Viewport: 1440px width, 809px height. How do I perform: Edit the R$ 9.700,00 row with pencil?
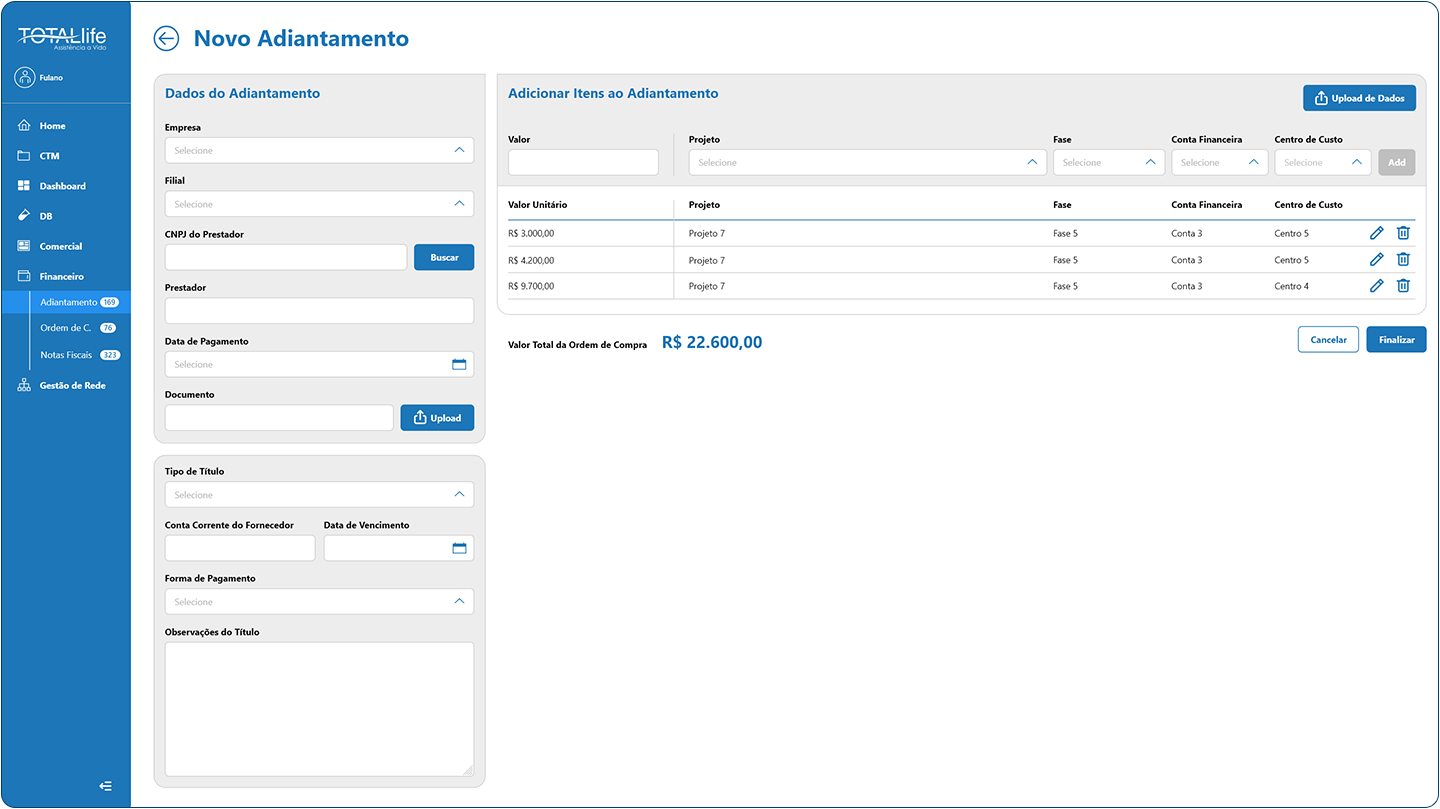(1376, 286)
